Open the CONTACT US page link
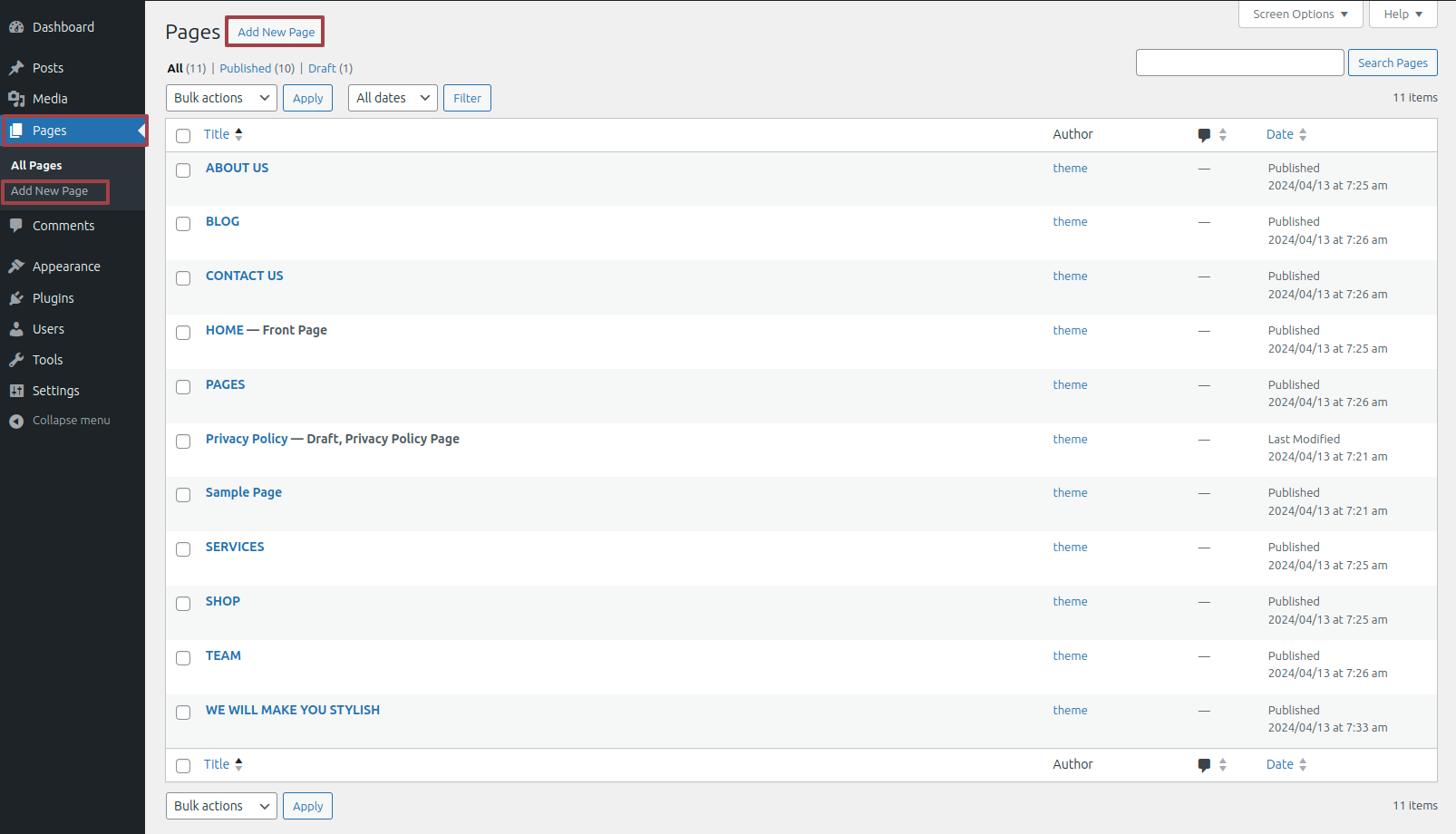 coord(244,276)
